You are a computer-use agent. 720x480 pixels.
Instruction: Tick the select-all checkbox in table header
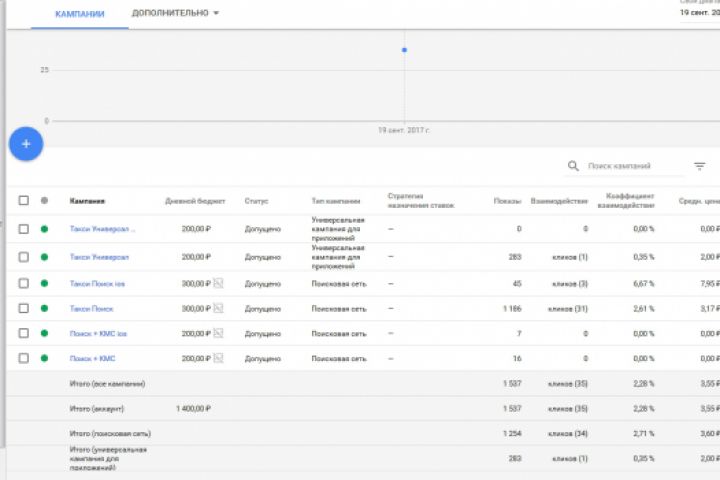[23, 200]
